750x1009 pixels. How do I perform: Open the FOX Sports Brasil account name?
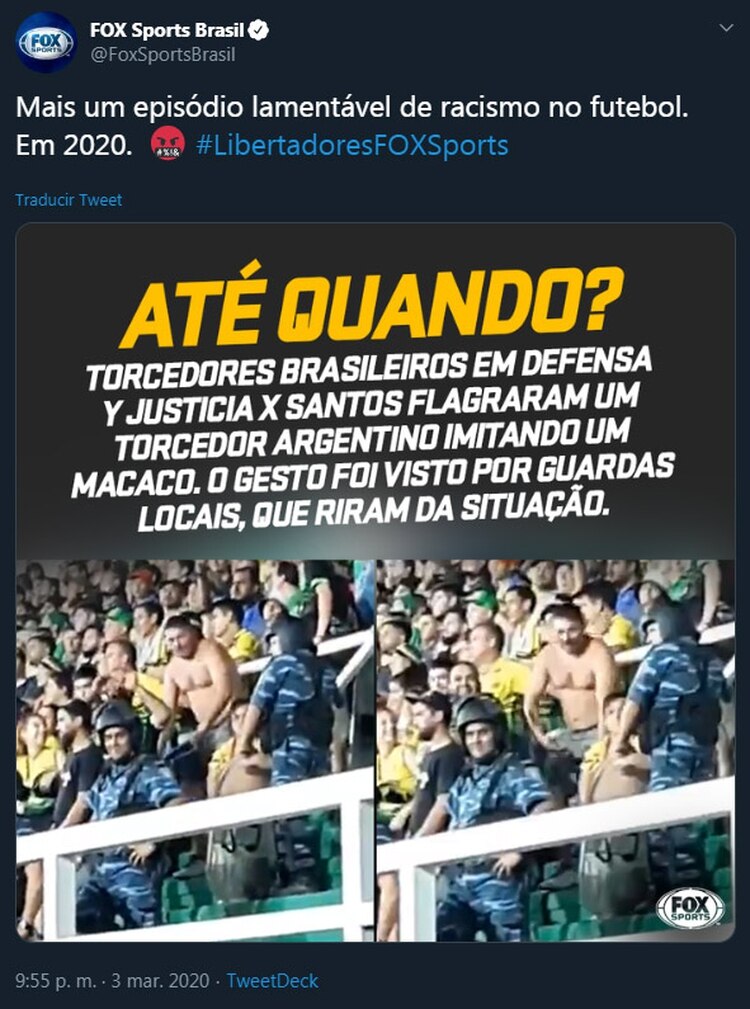(x=167, y=30)
